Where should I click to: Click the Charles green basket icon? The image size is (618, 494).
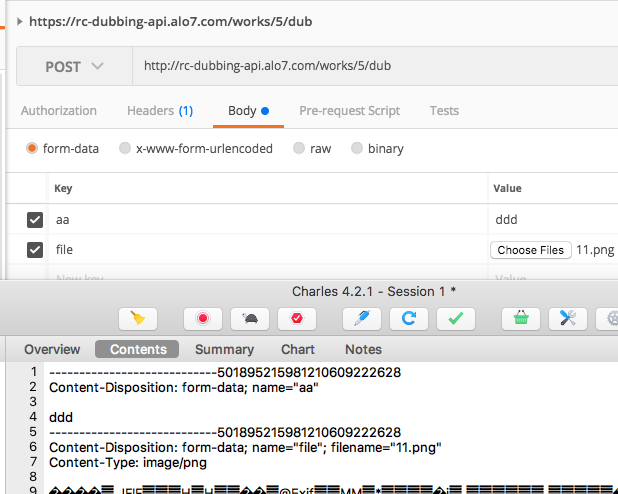521,318
